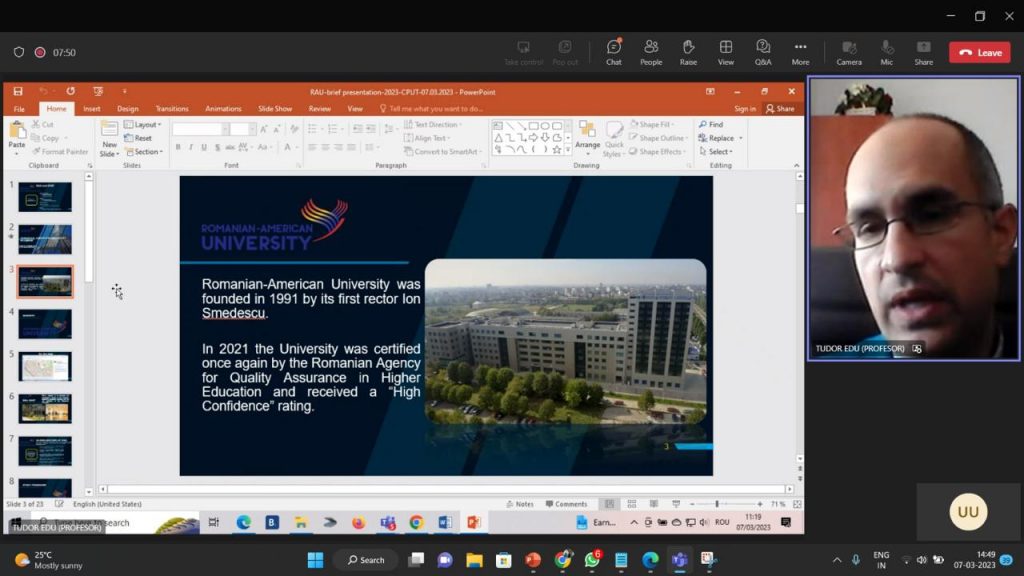Screen dimensions: 1024x576
Task: Open the font name combo box
Action: (200, 129)
